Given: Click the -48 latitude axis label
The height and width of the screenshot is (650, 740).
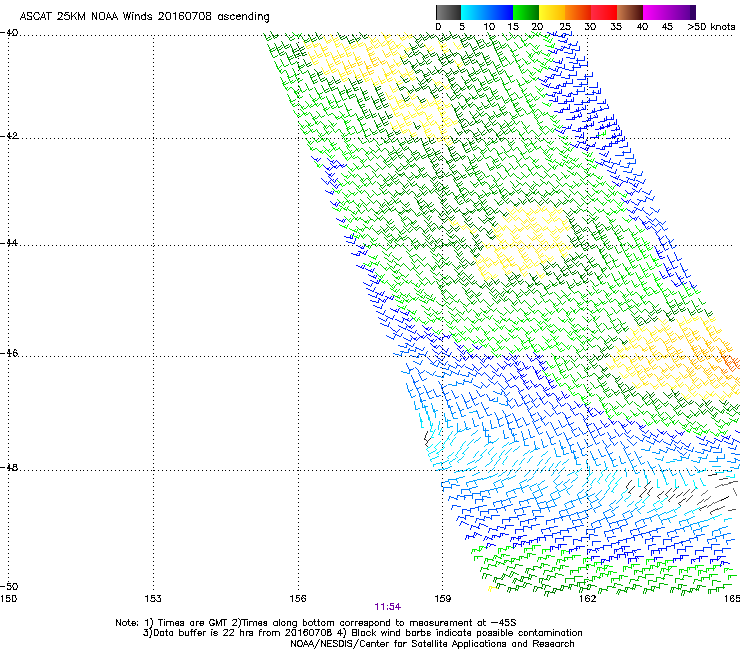Looking at the screenshot, I should [9, 467].
